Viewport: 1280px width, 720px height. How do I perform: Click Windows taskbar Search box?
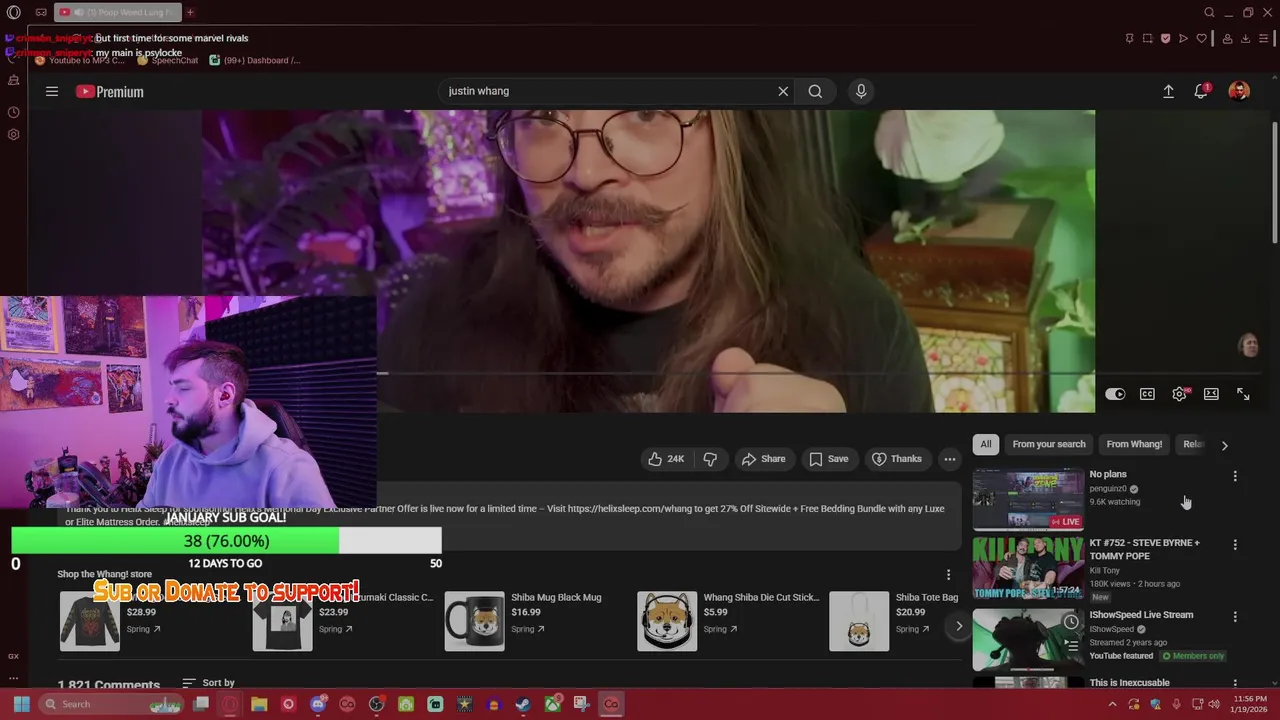coord(112,704)
